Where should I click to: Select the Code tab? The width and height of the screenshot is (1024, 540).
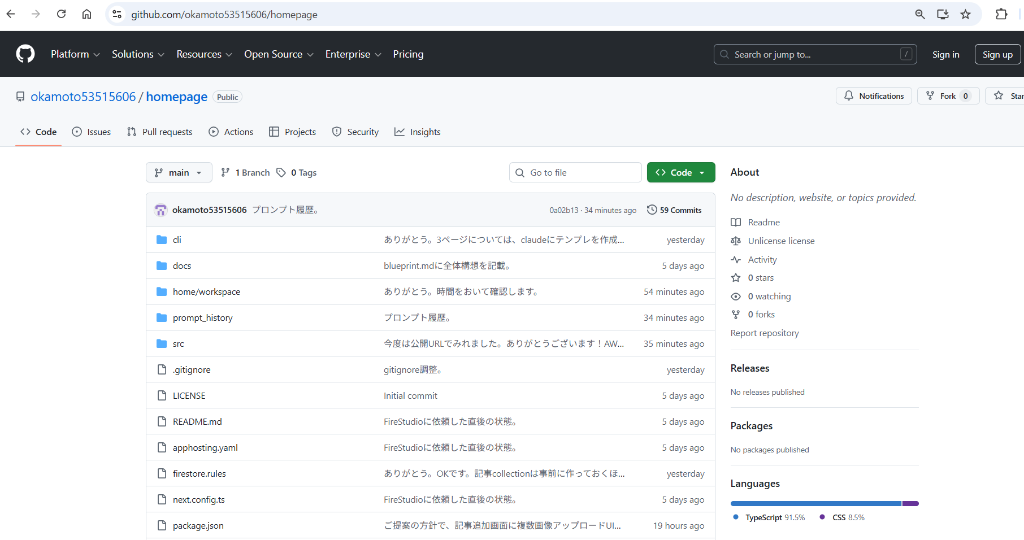pyautogui.click(x=39, y=132)
